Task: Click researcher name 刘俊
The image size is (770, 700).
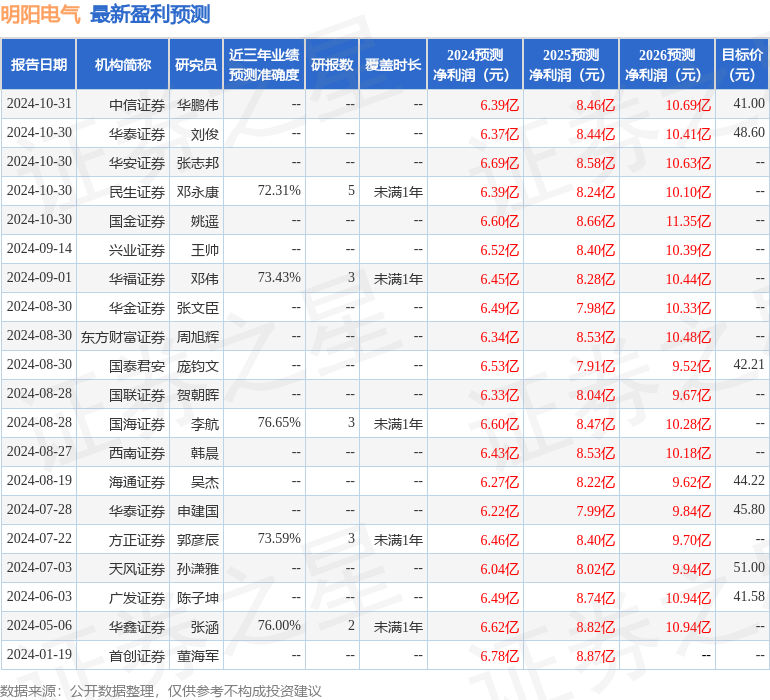Action: [205, 134]
